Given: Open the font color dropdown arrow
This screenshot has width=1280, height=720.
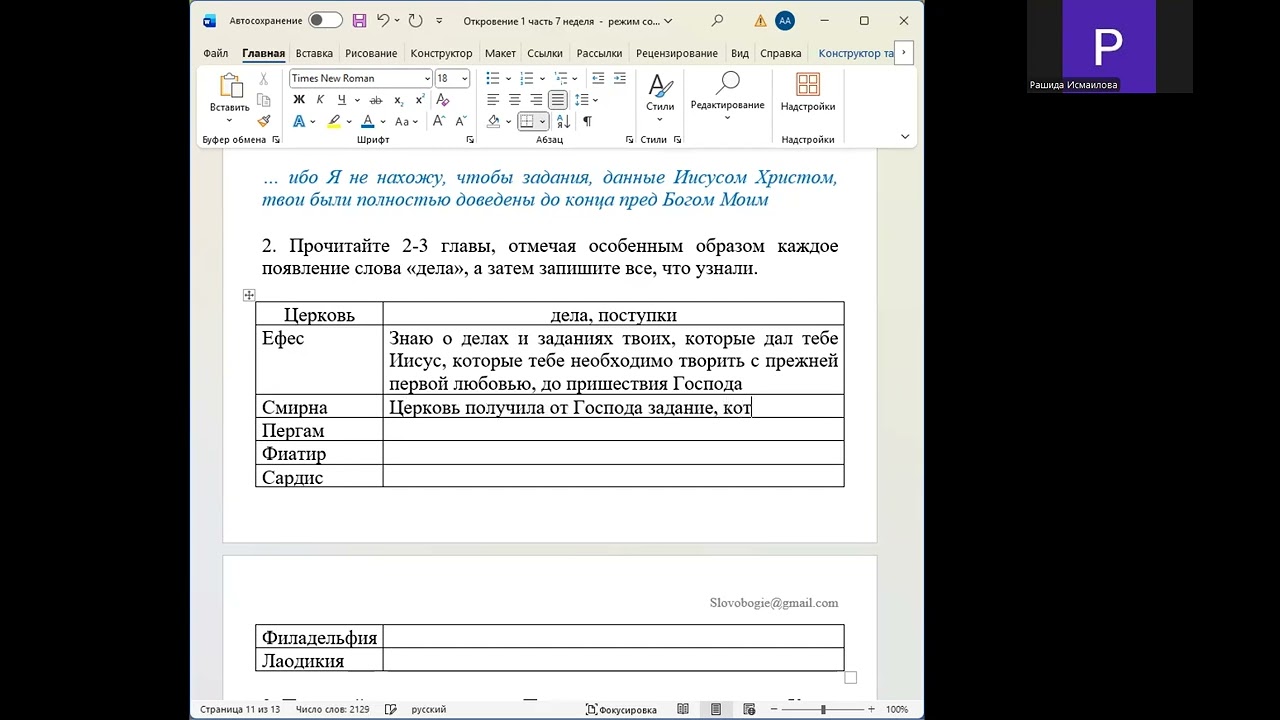Looking at the screenshot, I should click(383, 122).
